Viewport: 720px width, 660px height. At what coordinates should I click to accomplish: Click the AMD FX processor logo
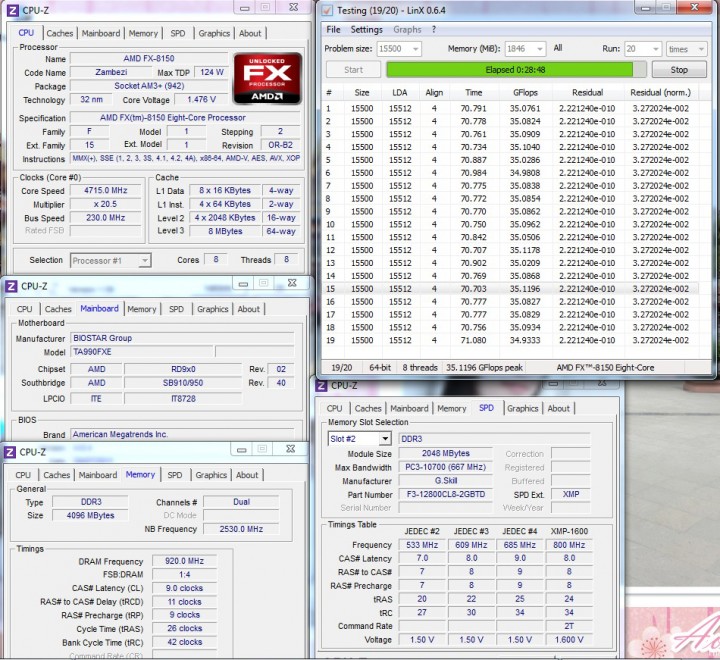click(x=267, y=79)
